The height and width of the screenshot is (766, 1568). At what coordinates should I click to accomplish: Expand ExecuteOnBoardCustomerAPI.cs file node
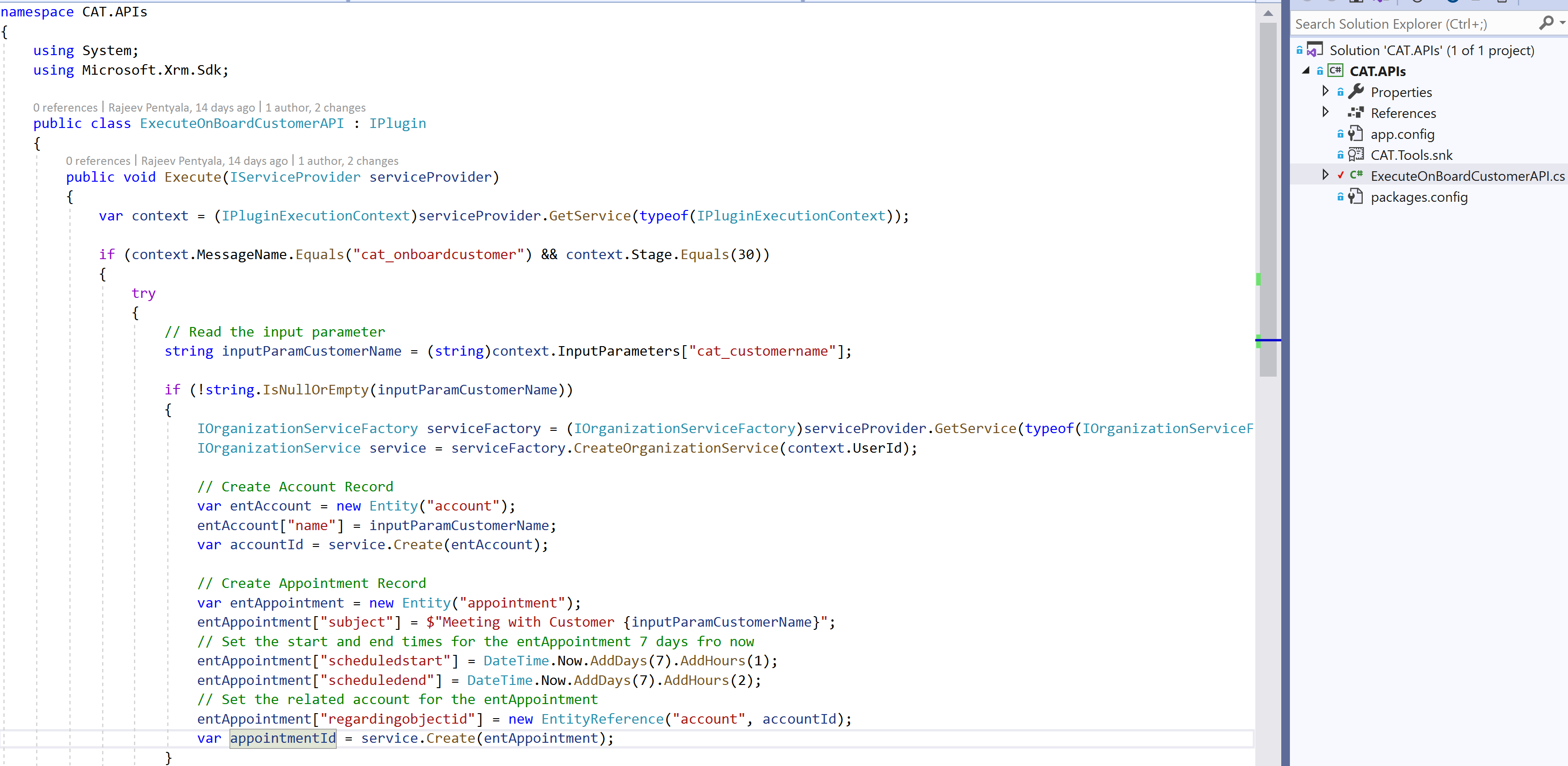pos(1326,175)
